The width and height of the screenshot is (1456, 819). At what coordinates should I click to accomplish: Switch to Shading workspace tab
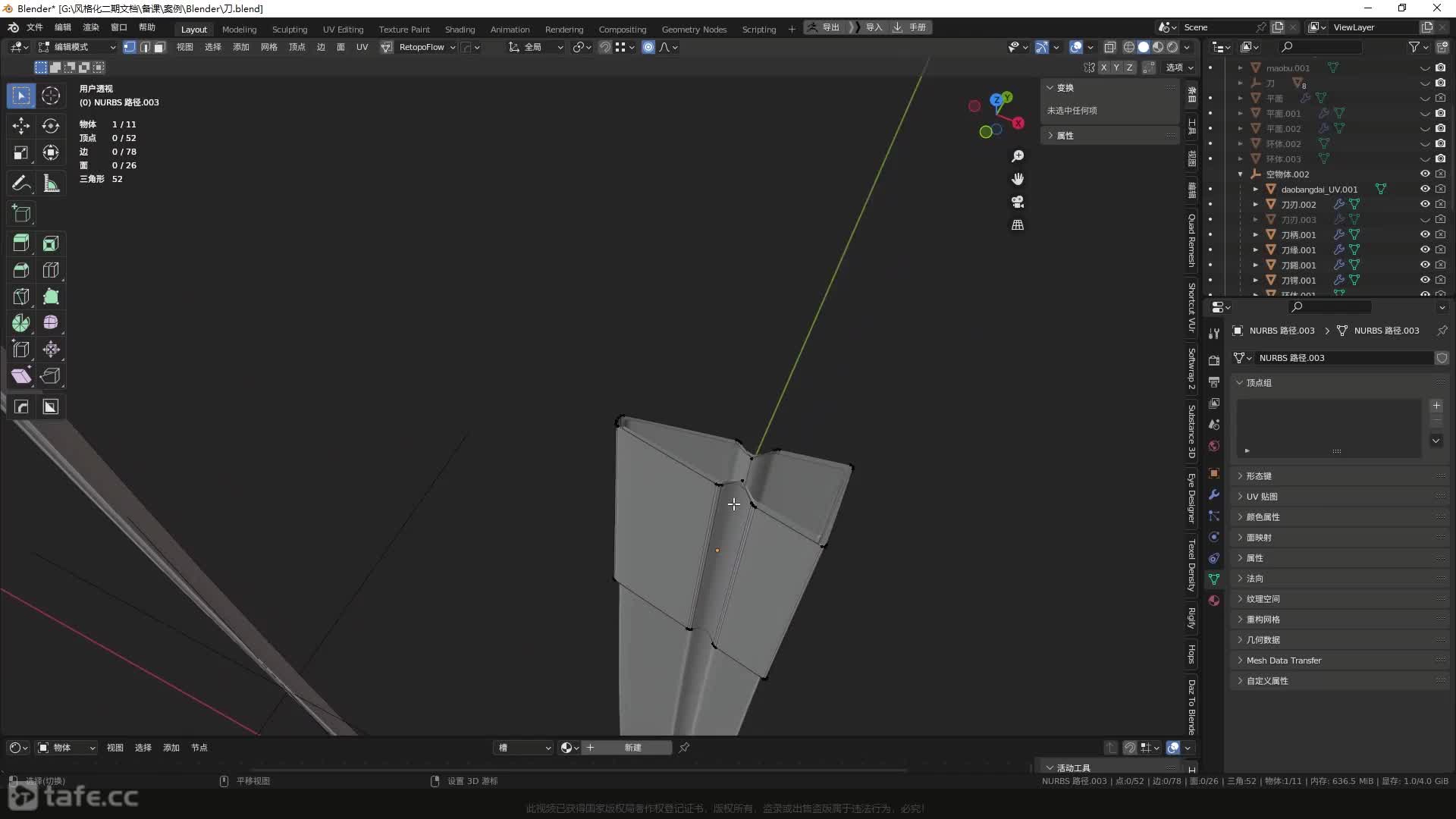point(460,30)
